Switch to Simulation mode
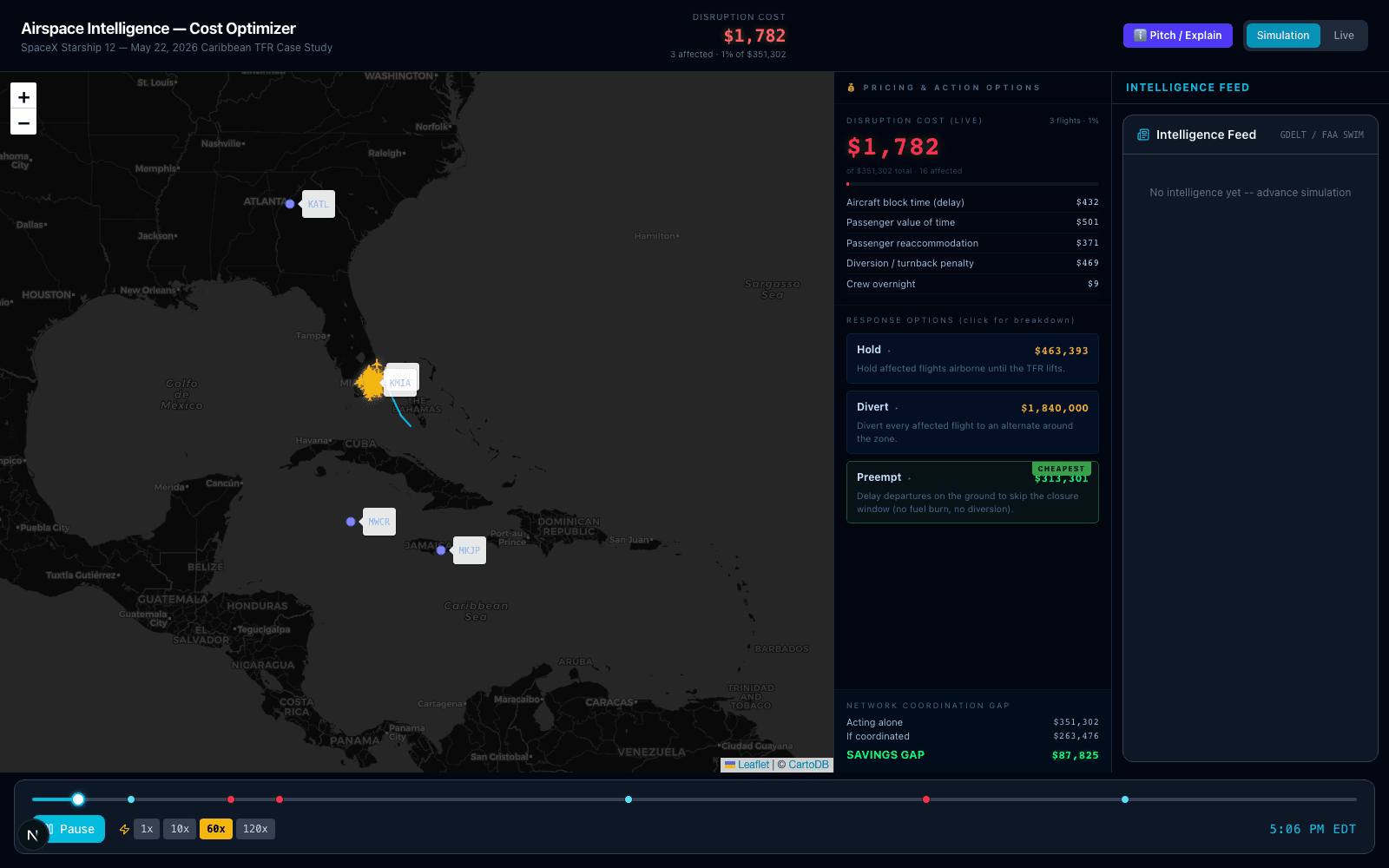Screen dimensions: 1389x868 pos(1282,36)
